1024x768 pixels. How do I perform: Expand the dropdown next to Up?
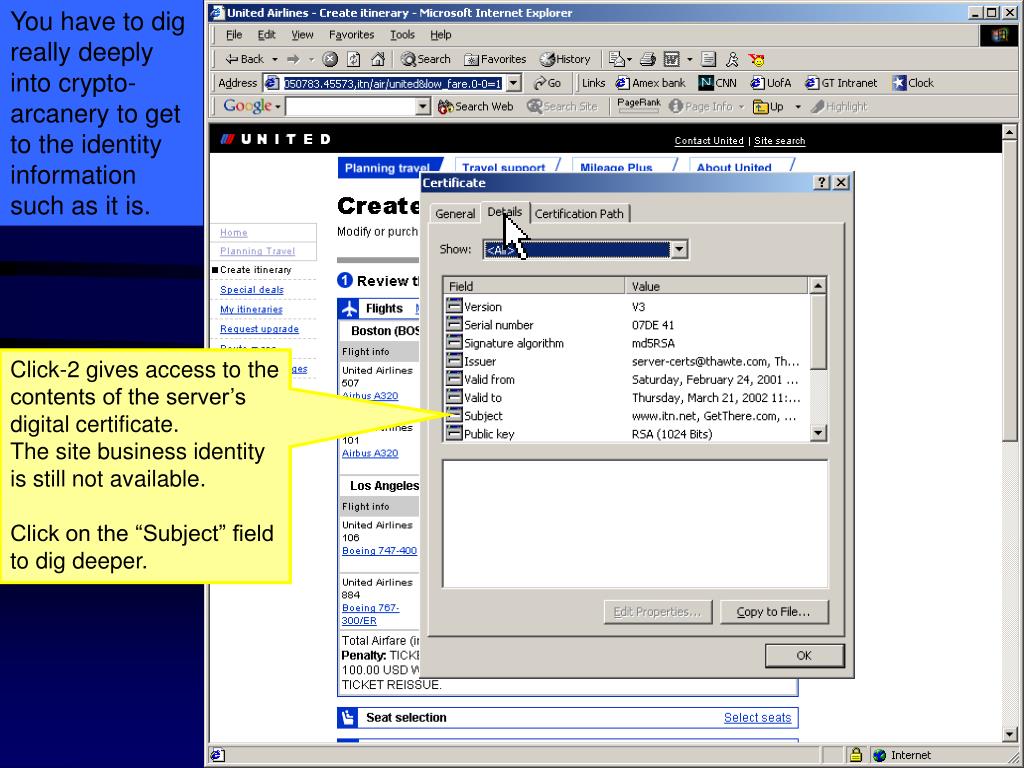pyautogui.click(x=797, y=106)
